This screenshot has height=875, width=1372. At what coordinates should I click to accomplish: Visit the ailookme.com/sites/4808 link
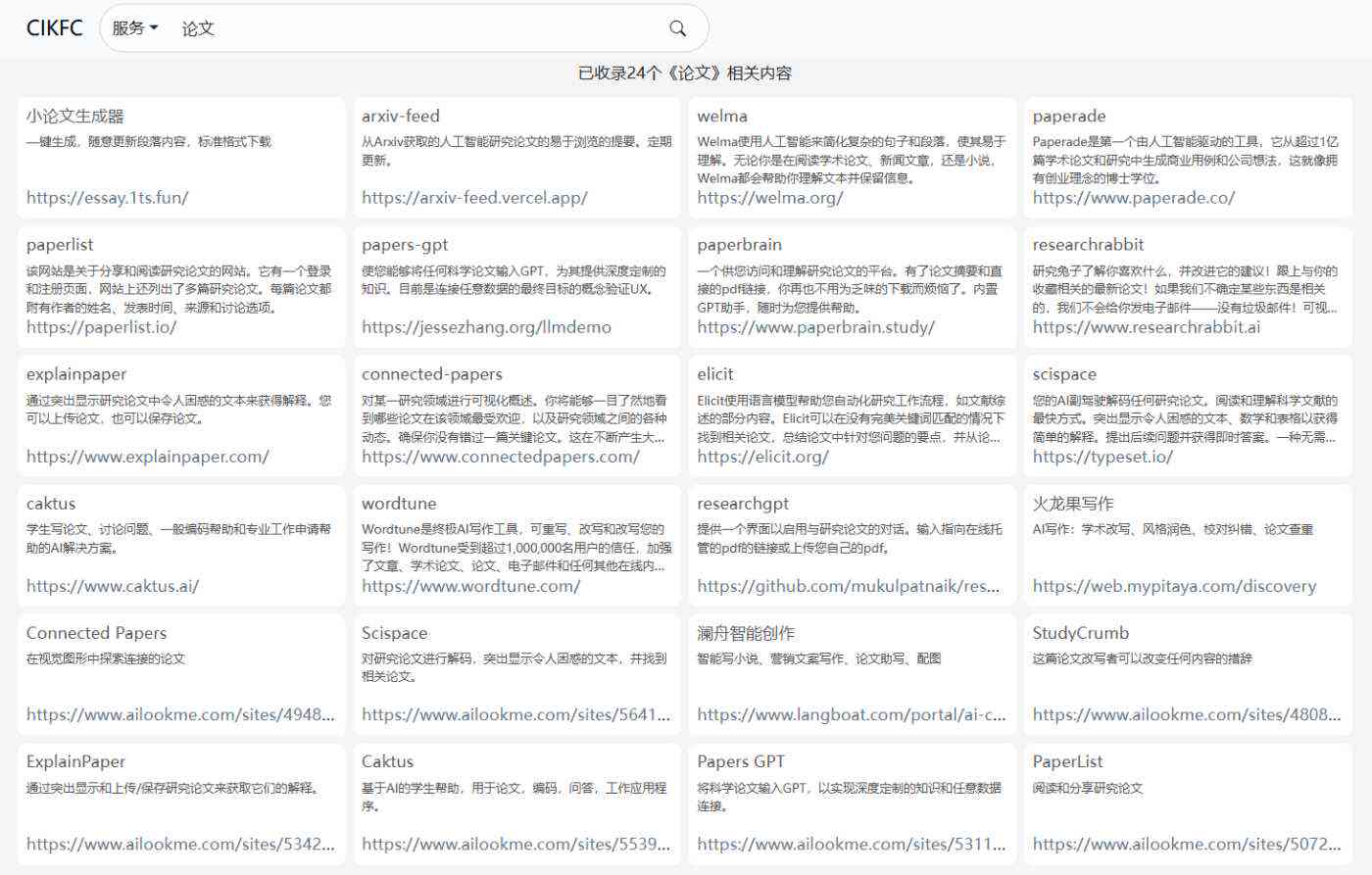(x=1187, y=714)
